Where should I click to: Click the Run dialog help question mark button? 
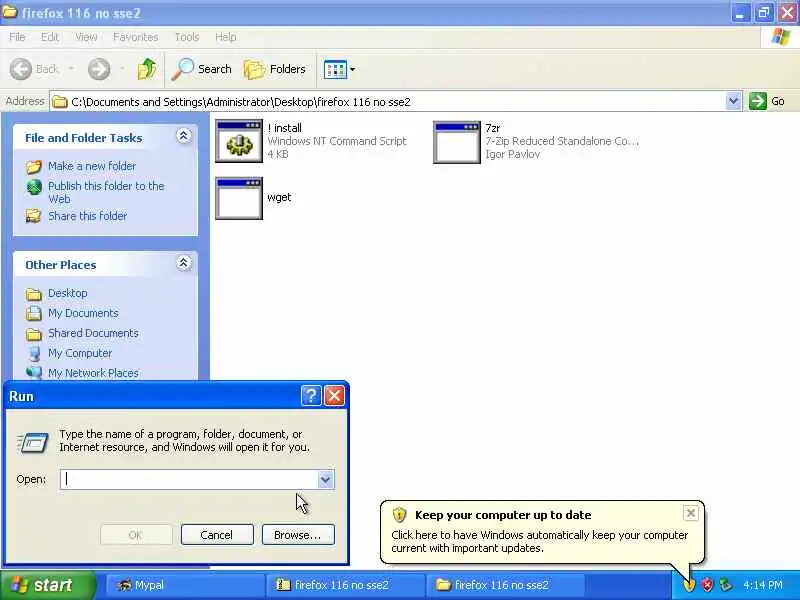pyautogui.click(x=311, y=395)
